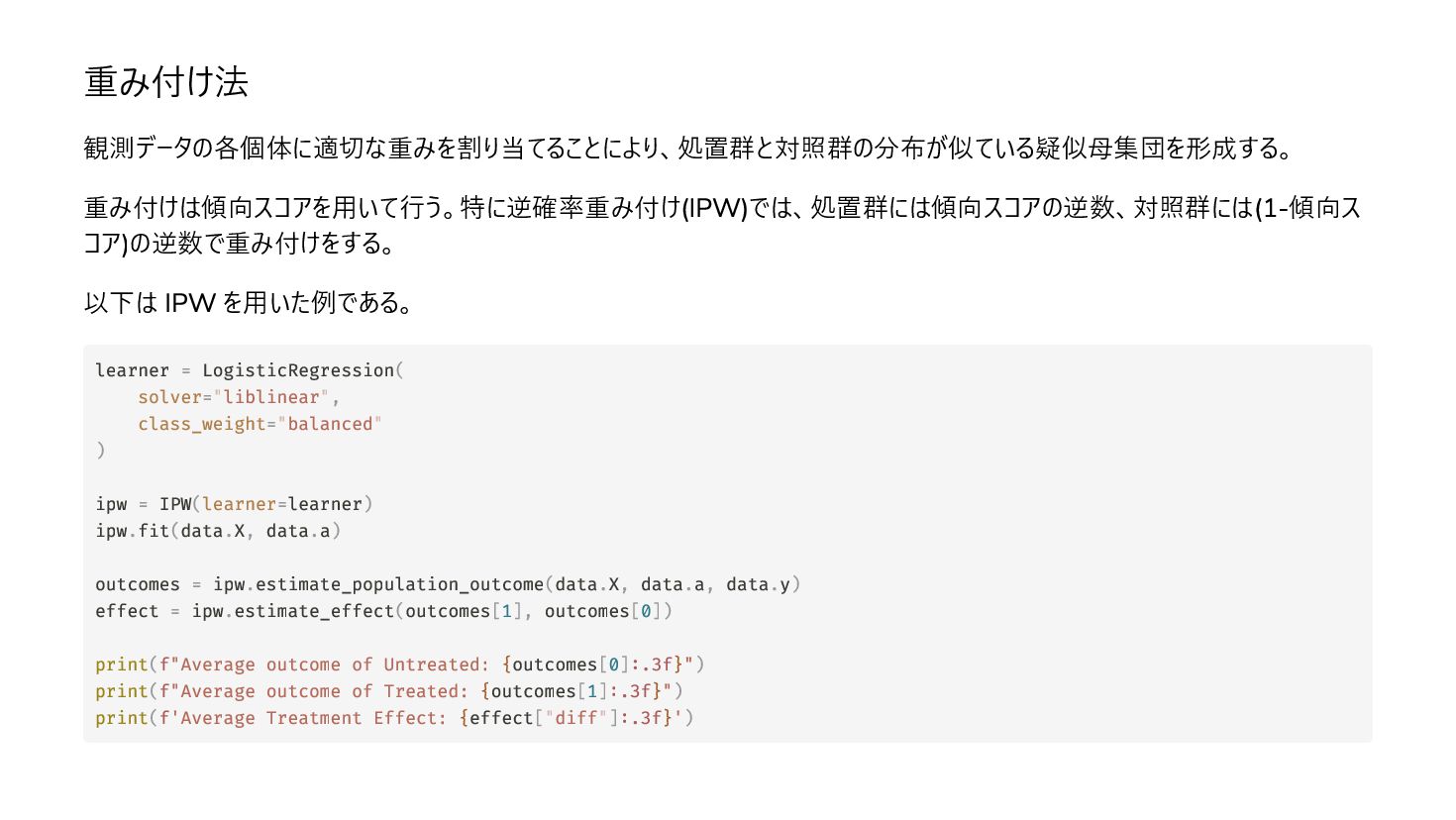The width and height of the screenshot is (1456, 820).
Task: Click LogisticRegression in the first code line
Action: (298, 370)
